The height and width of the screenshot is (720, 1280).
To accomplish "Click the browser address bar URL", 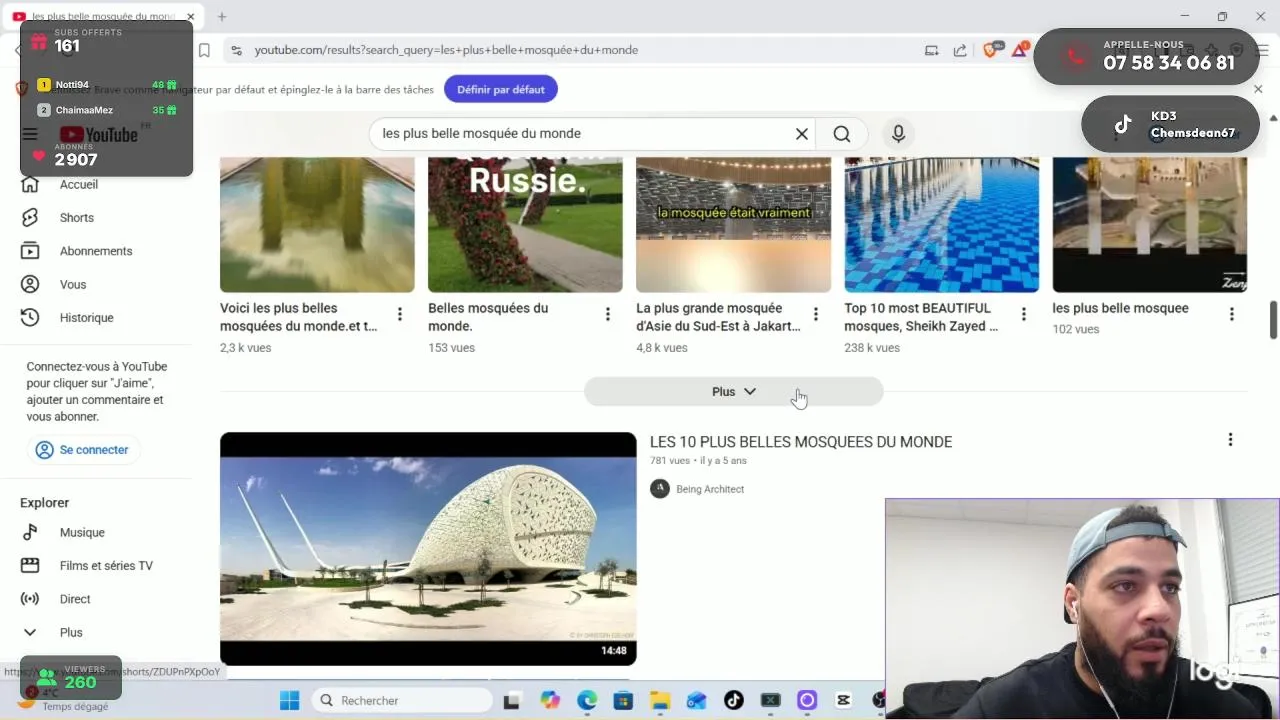I will point(446,50).
